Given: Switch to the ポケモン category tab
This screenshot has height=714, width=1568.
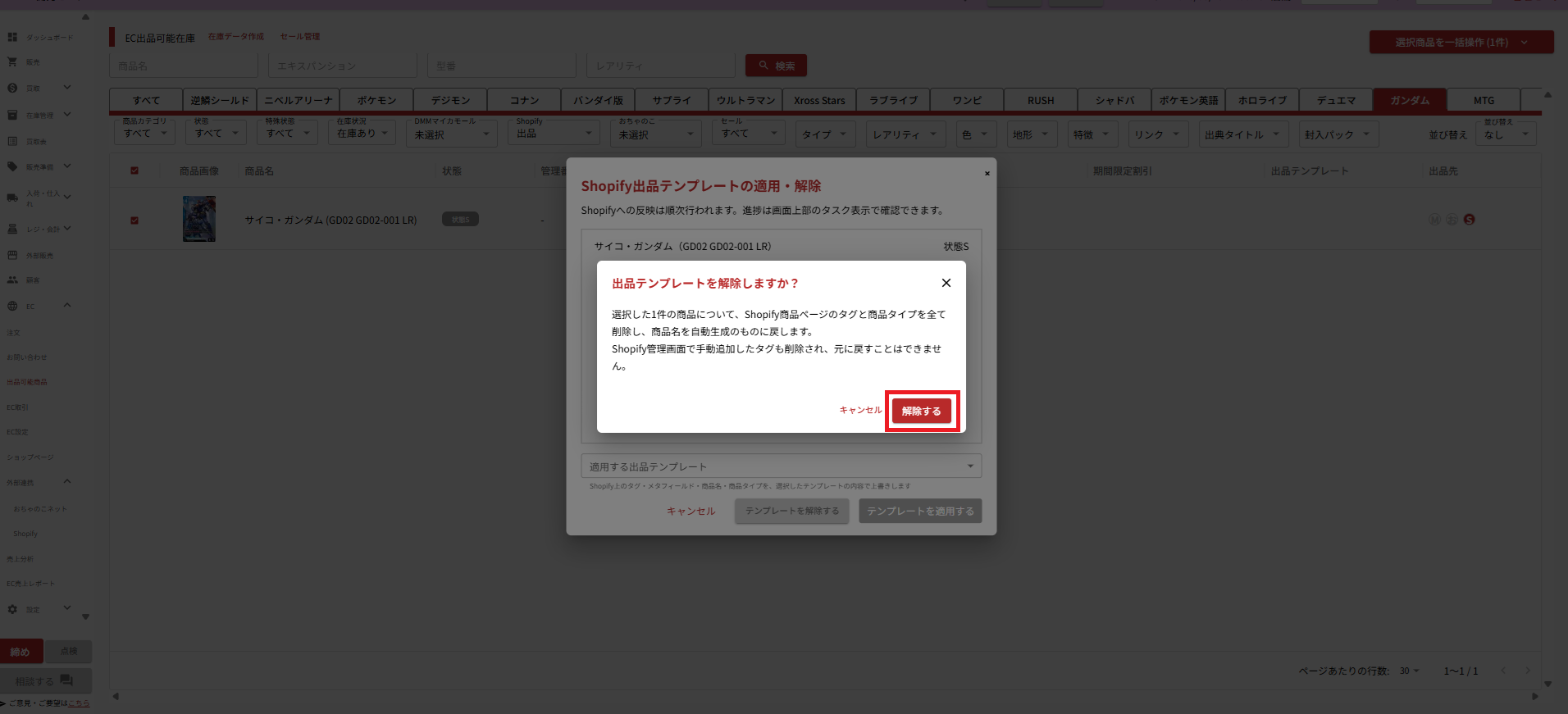Looking at the screenshot, I should pyautogui.click(x=376, y=100).
